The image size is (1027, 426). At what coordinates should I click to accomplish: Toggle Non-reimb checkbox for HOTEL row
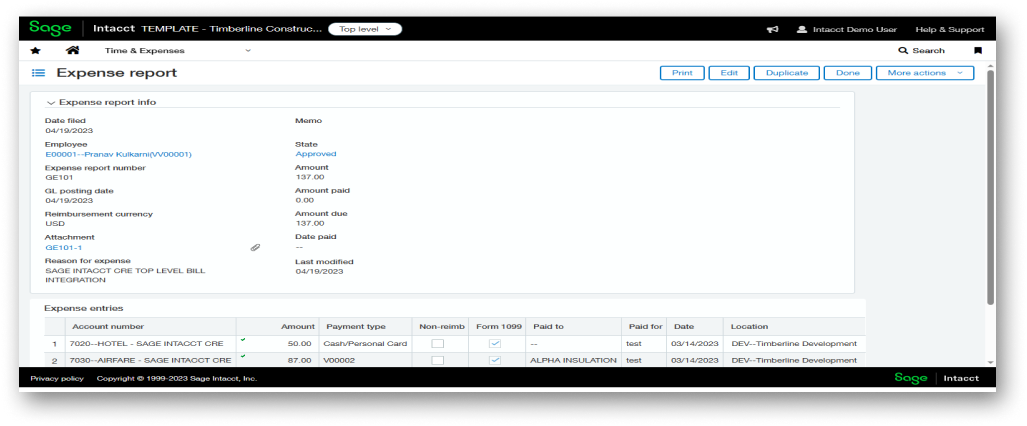tap(438, 343)
